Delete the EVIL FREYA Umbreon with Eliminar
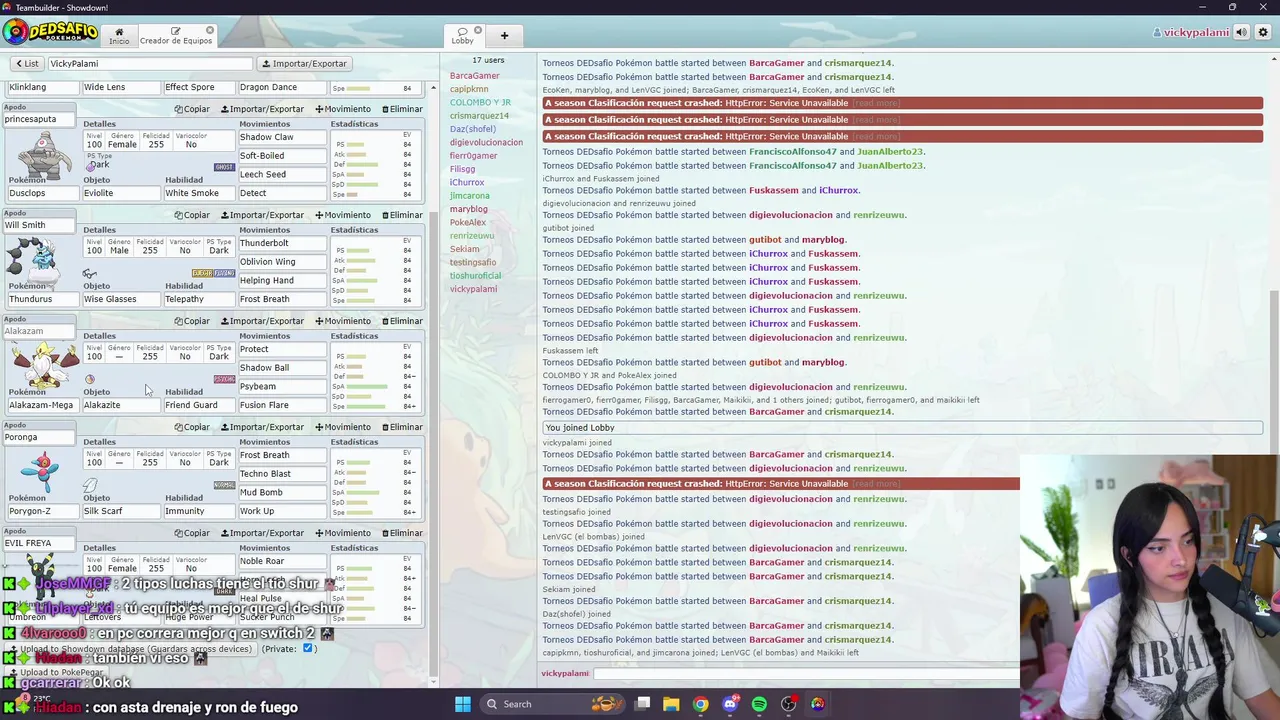 (x=401, y=533)
